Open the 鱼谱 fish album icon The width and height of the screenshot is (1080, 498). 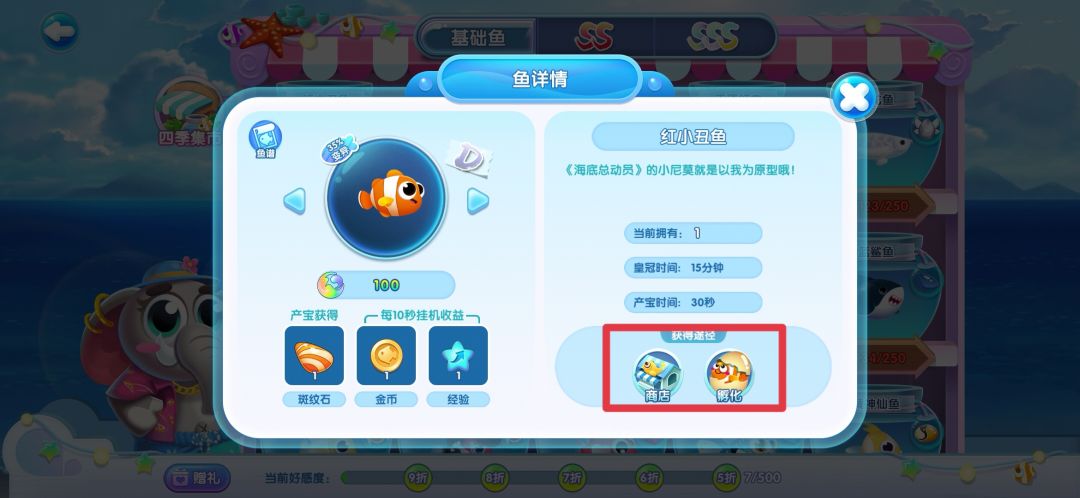tap(265, 140)
